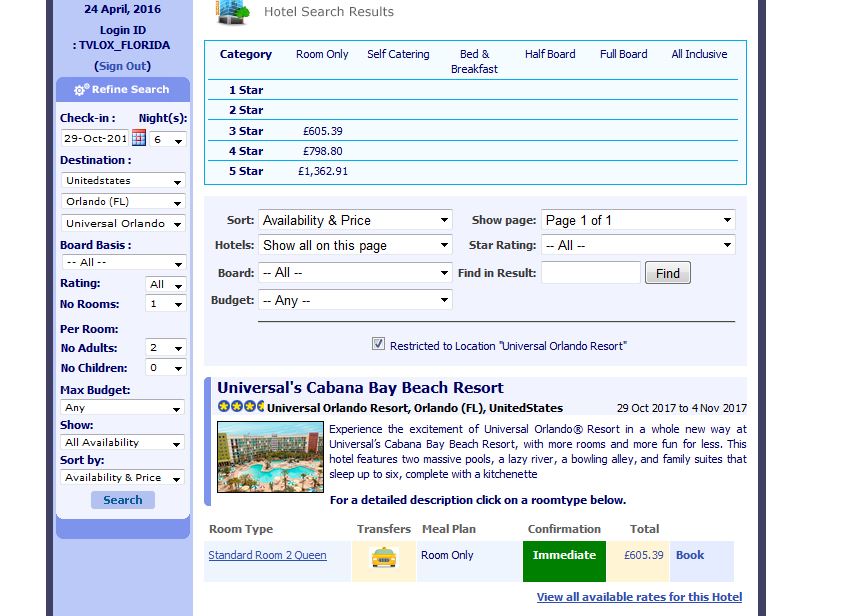
Task: Click the Full Board column header
Action: click(624, 54)
